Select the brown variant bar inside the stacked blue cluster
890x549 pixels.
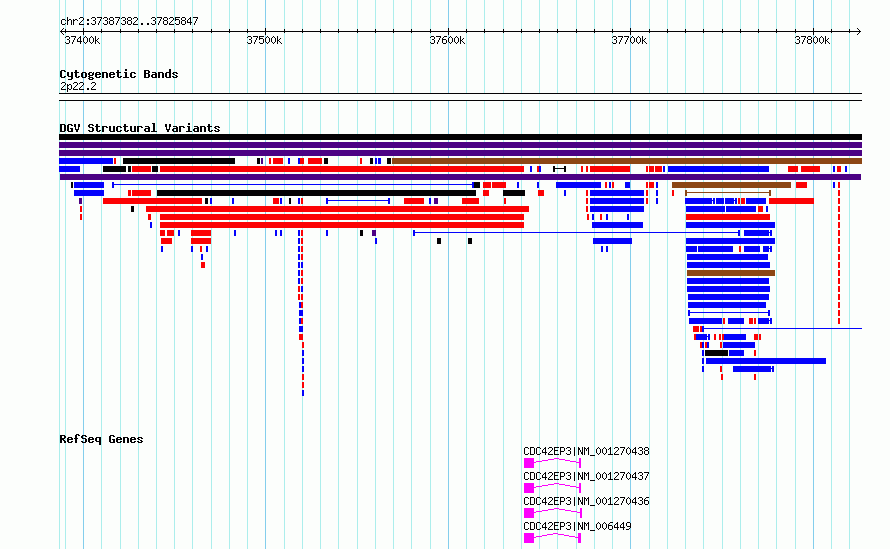point(731,273)
